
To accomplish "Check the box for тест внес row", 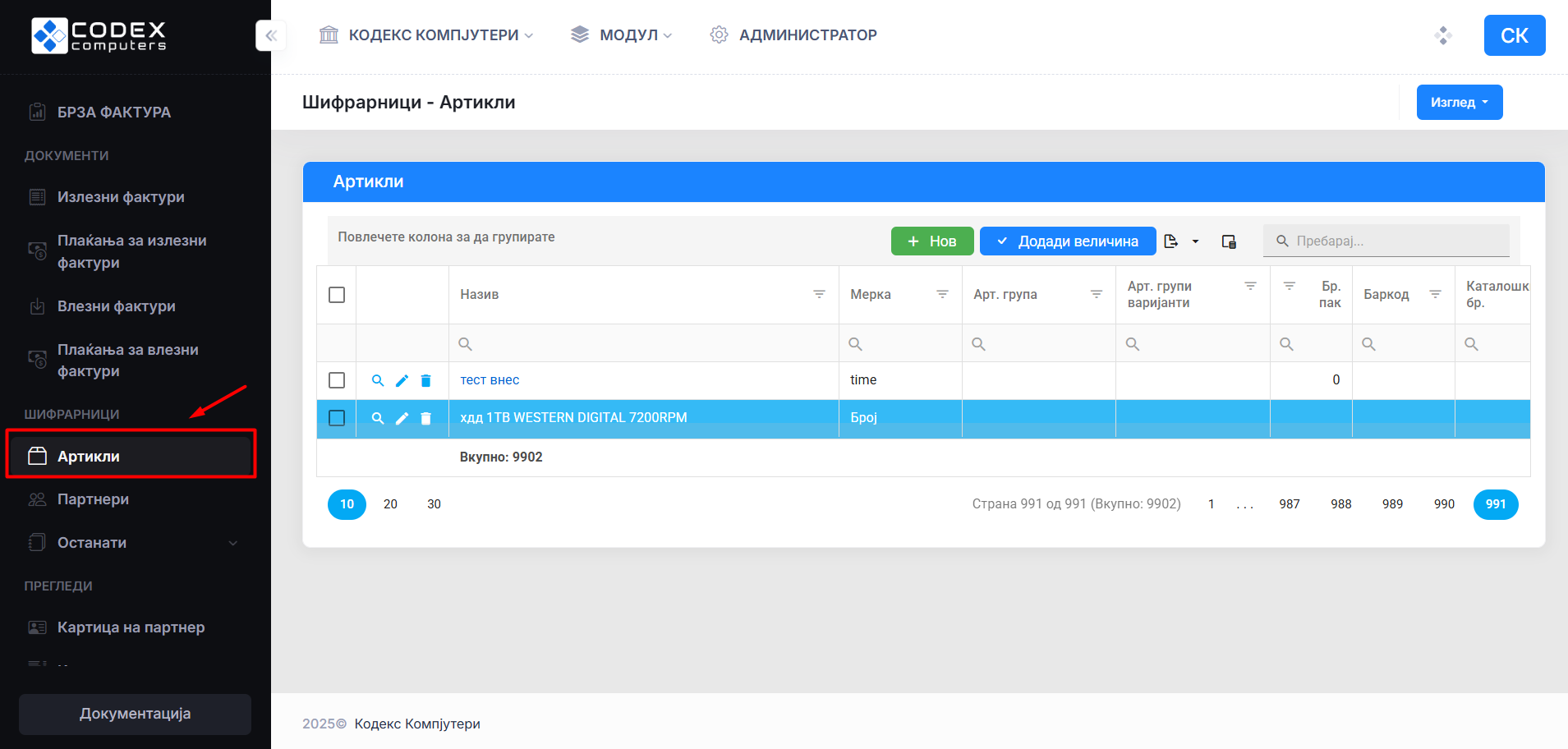I will [337, 380].
